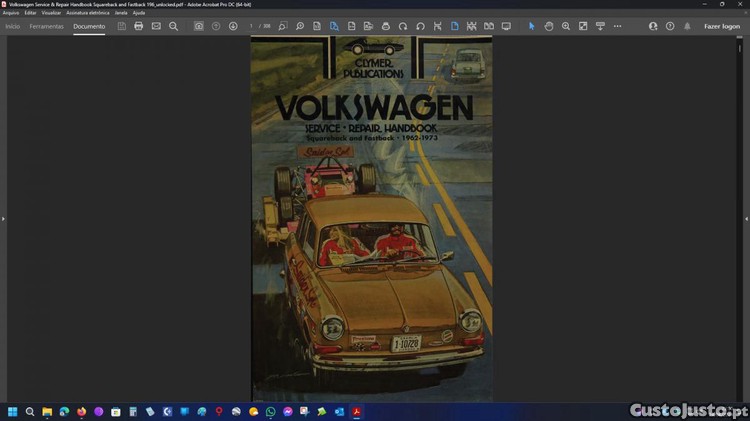
Task: Go to previous page with up arrow
Action: 216,26
